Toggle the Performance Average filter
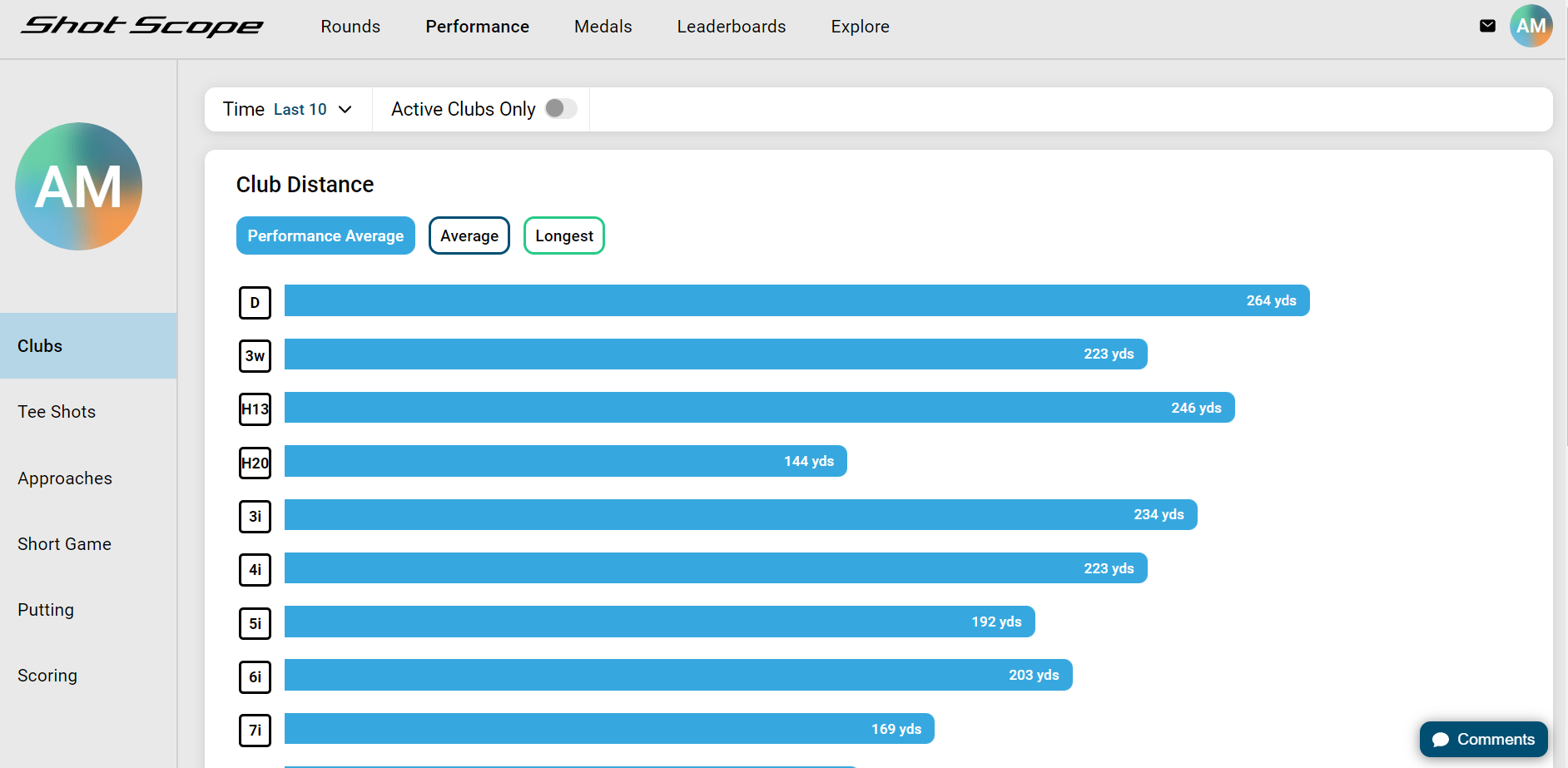 coord(325,235)
